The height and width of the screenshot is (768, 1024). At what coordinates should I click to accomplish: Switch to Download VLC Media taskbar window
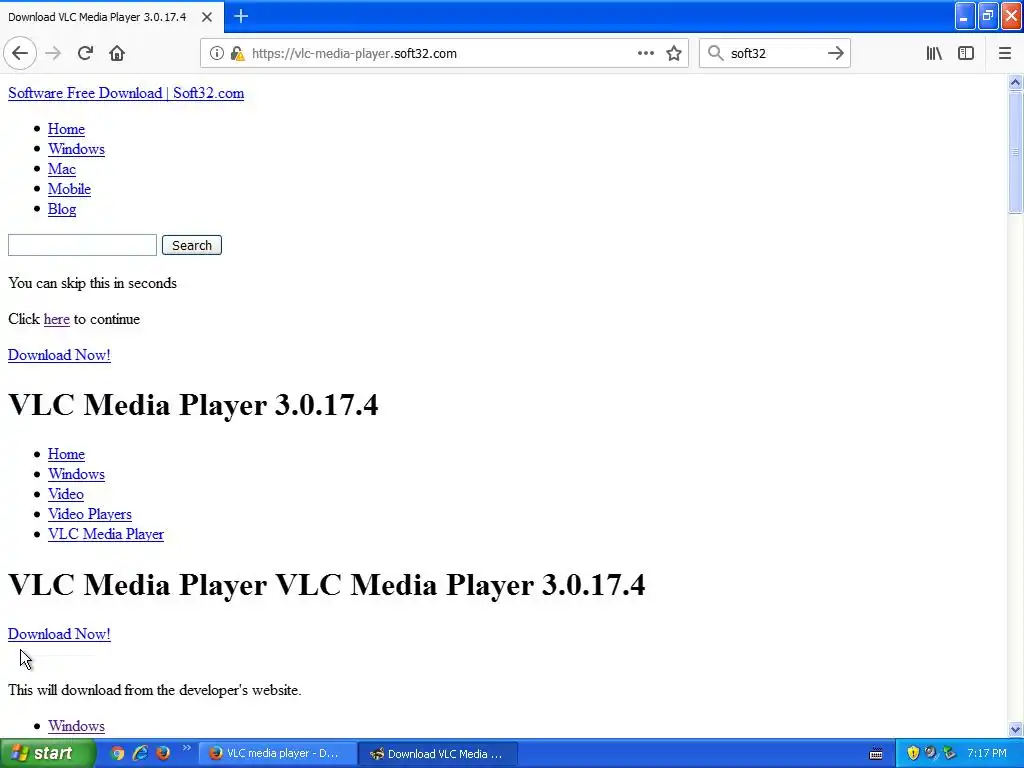439,754
